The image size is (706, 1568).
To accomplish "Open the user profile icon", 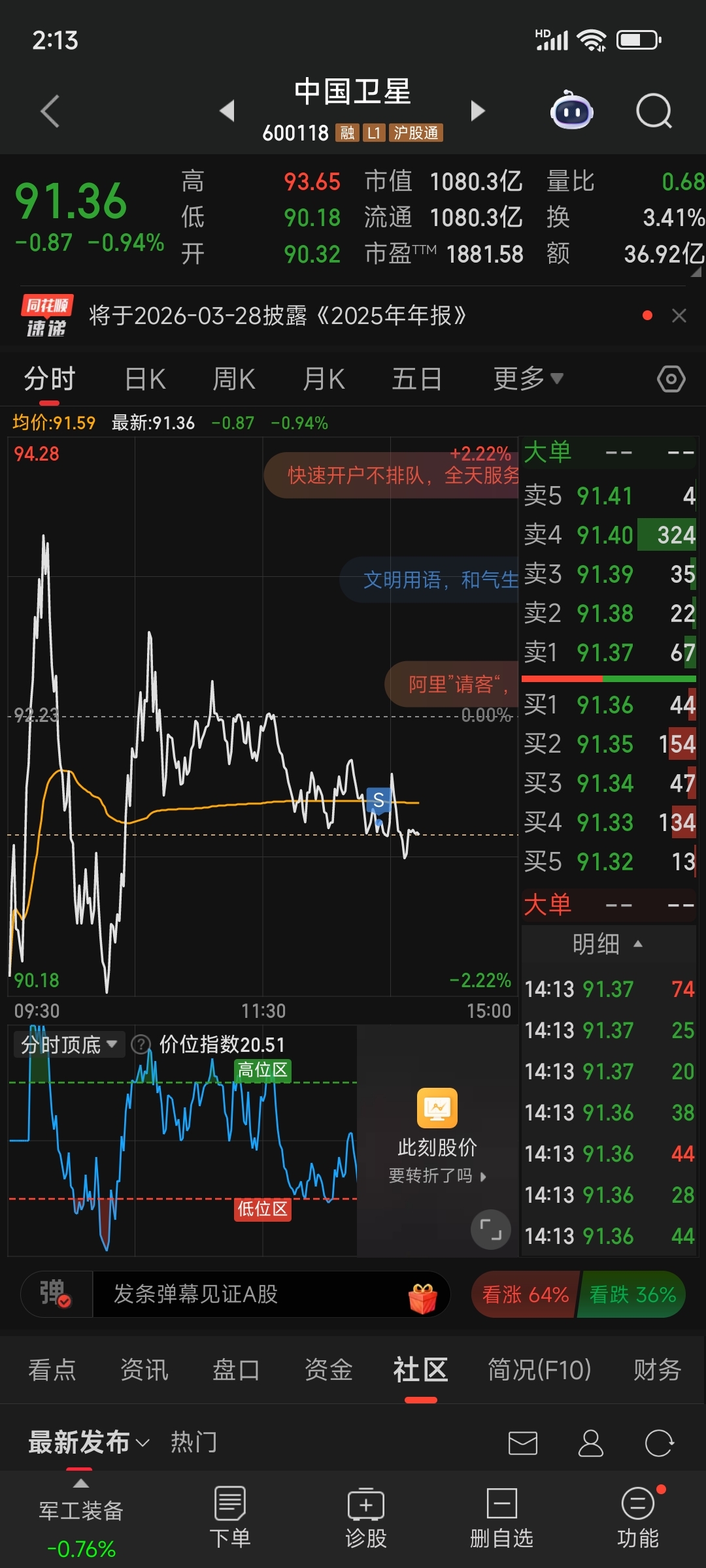I will (591, 1443).
